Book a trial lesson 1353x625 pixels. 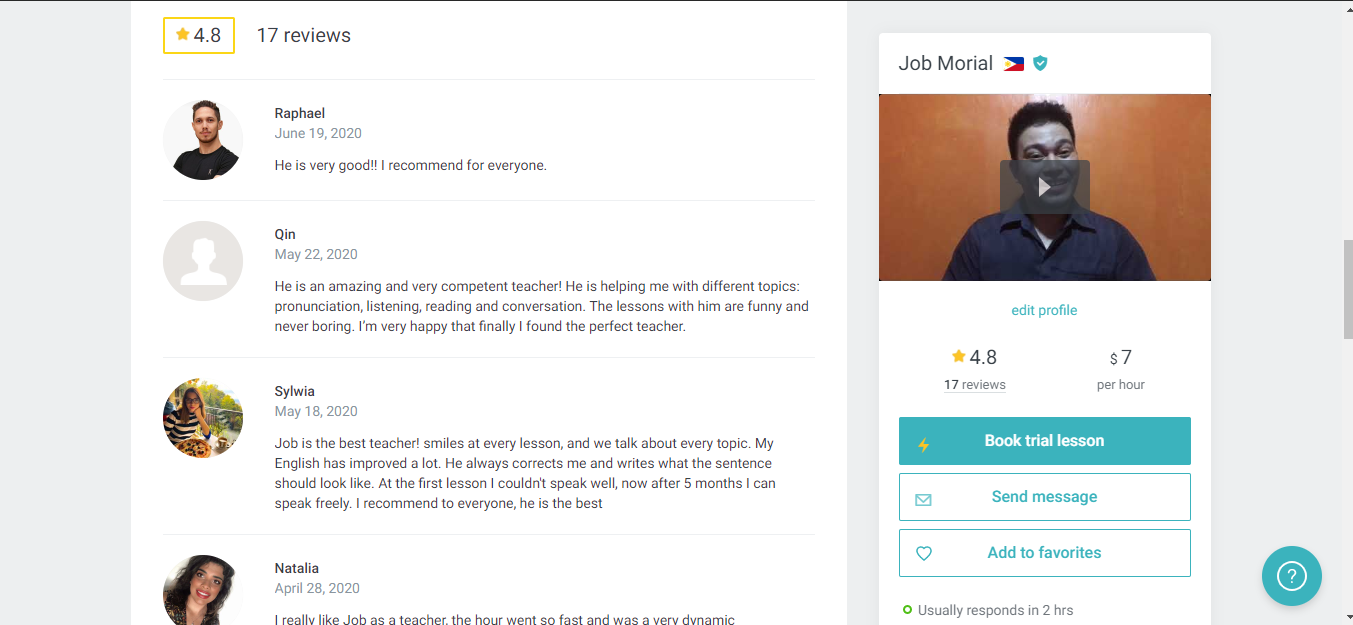pyautogui.click(x=1044, y=441)
